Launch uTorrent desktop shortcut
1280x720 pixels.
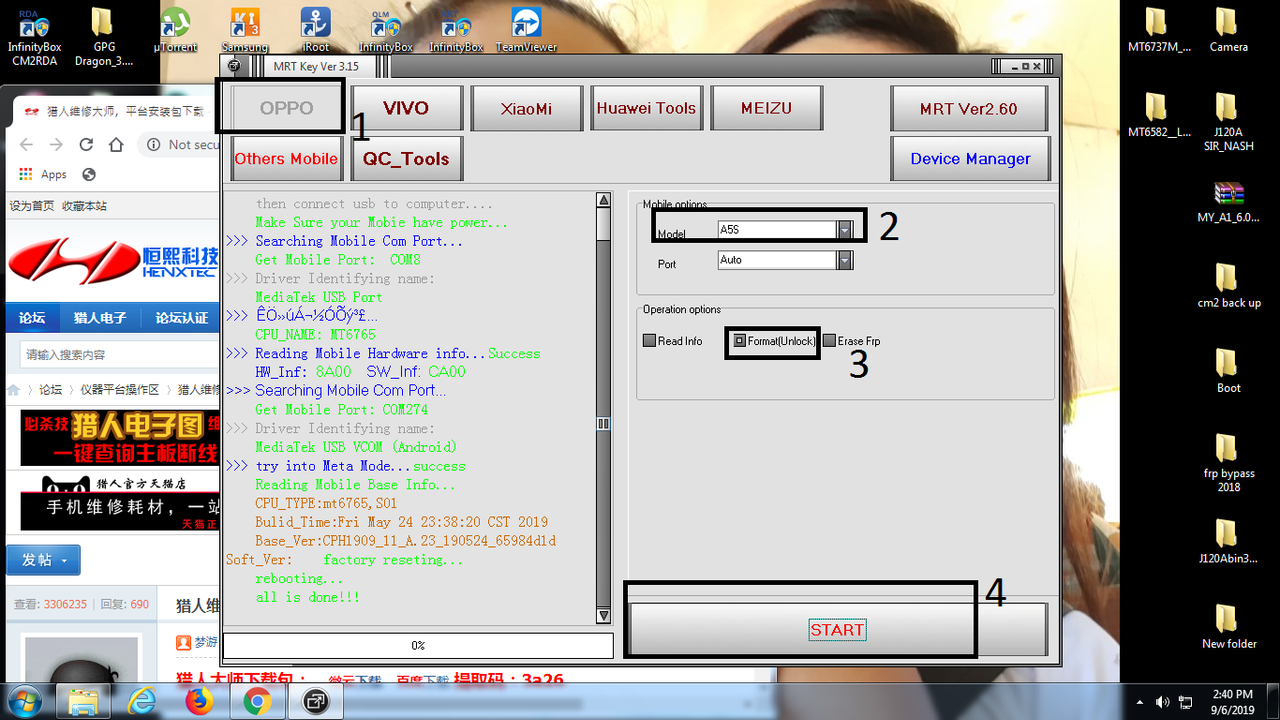[x=175, y=30]
